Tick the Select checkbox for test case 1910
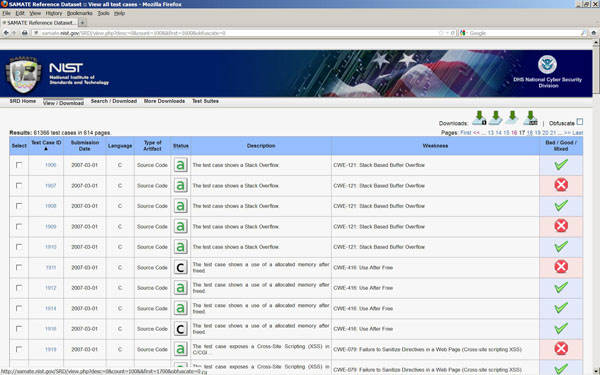 click(19, 247)
